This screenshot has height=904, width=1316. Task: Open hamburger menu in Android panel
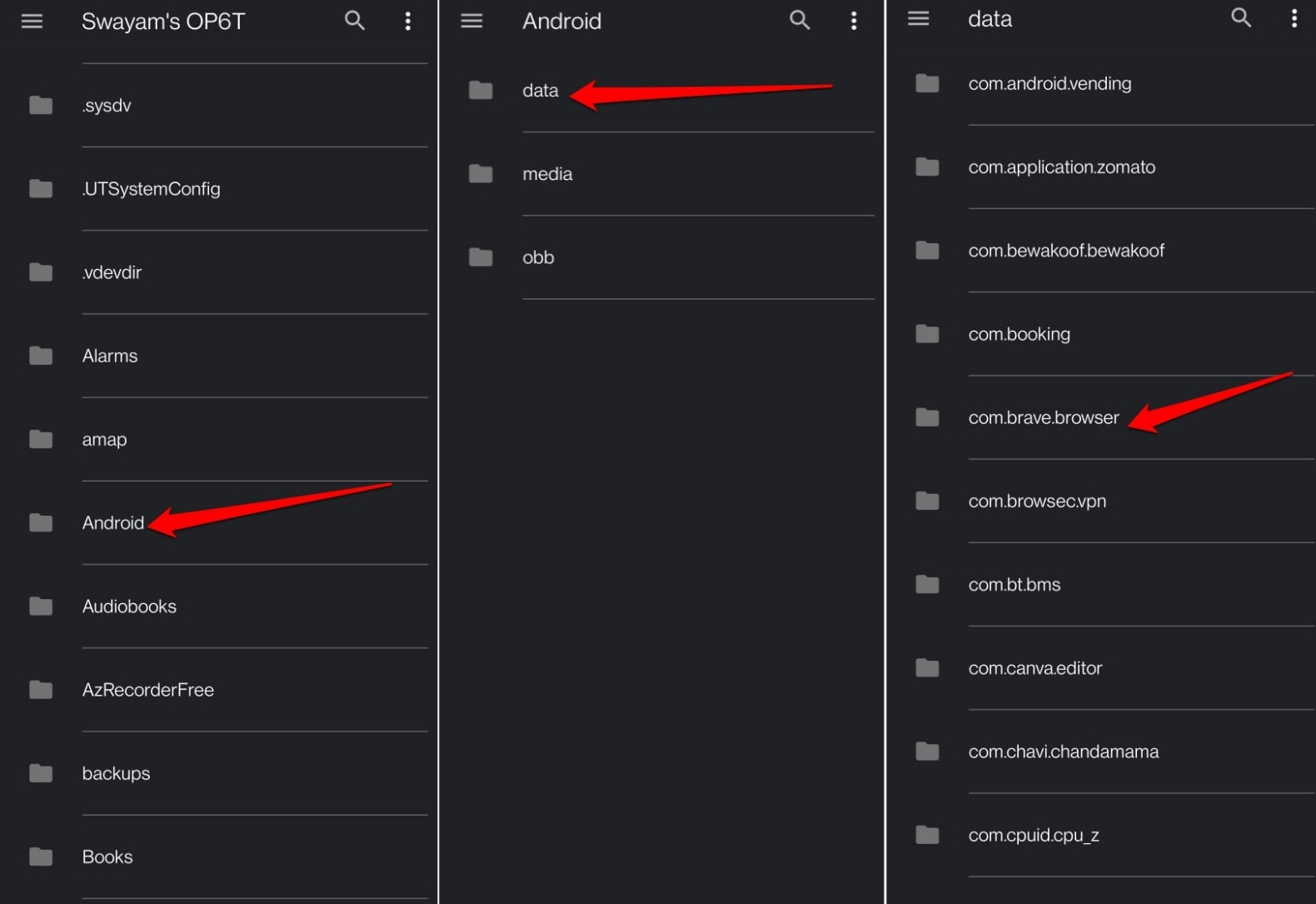coord(471,21)
